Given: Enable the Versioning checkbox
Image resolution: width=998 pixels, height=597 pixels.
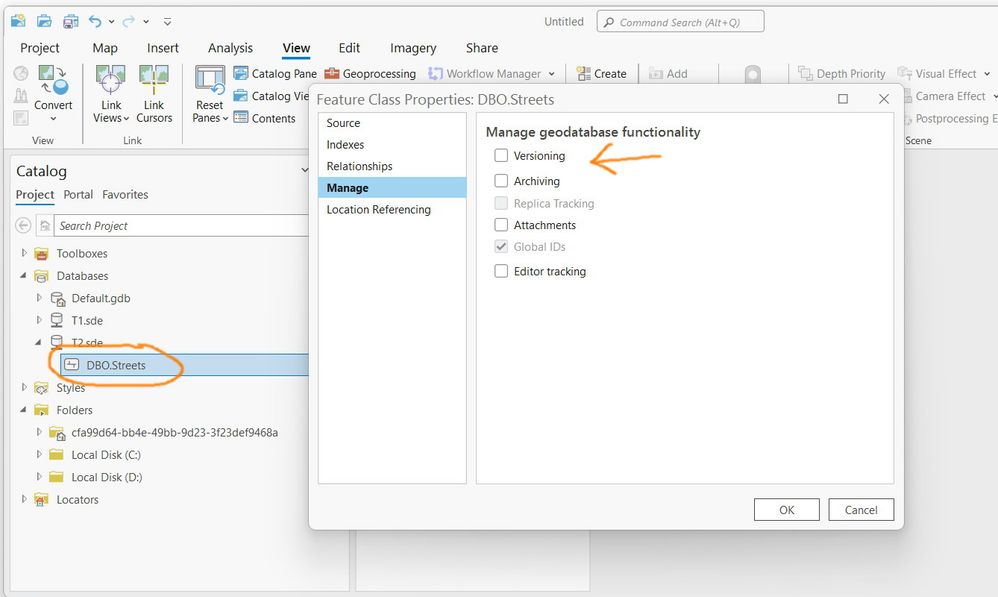Looking at the screenshot, I should click(x=502, y=155).
